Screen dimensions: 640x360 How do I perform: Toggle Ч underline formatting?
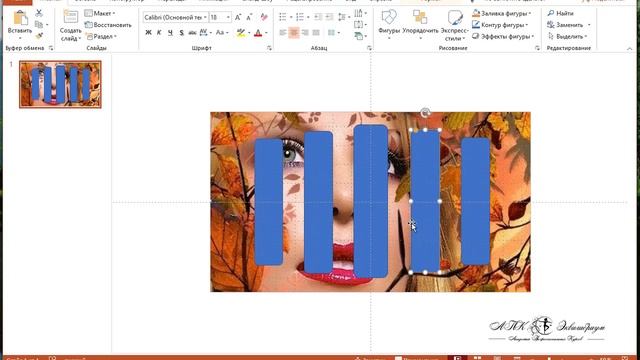[x=170, y=33]
